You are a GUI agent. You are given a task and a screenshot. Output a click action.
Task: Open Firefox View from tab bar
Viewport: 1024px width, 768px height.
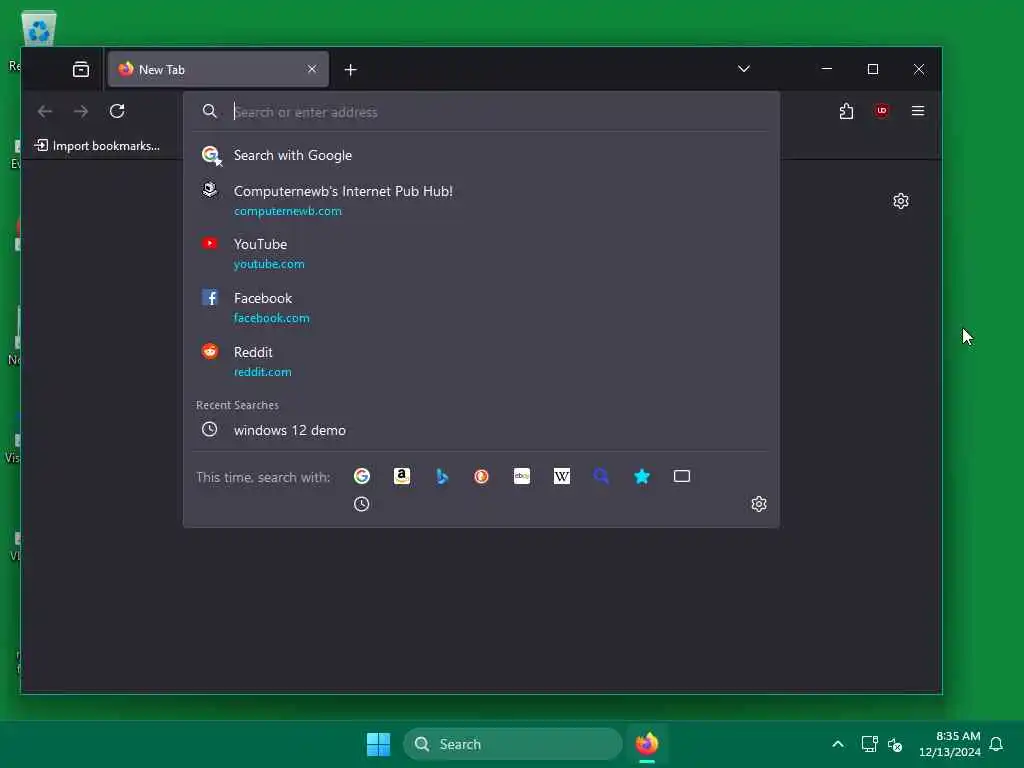click(x=81, y=69)
